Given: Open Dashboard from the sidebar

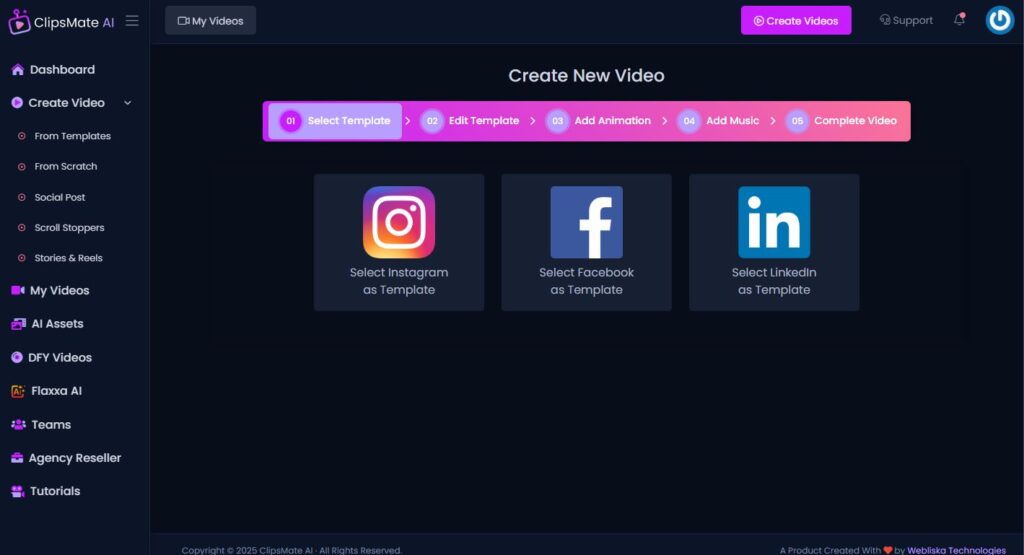Looking at the screenshot, I should pyautogui.click(x=62, y=70).
